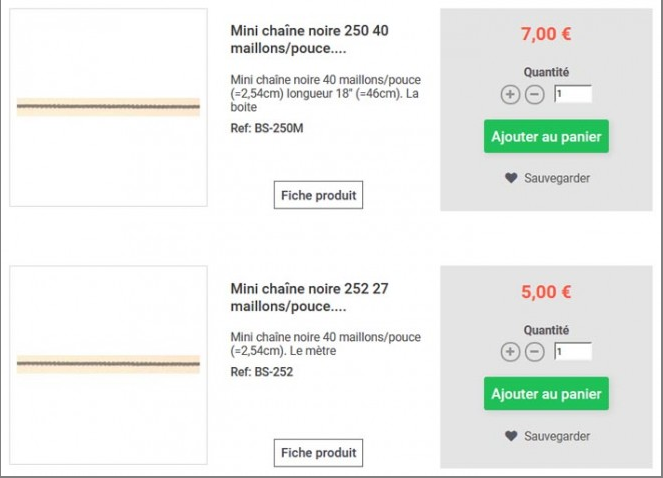Focus quantity field of second product
The height and width of the screenshot is (478, 663).
tap(573, 352)
